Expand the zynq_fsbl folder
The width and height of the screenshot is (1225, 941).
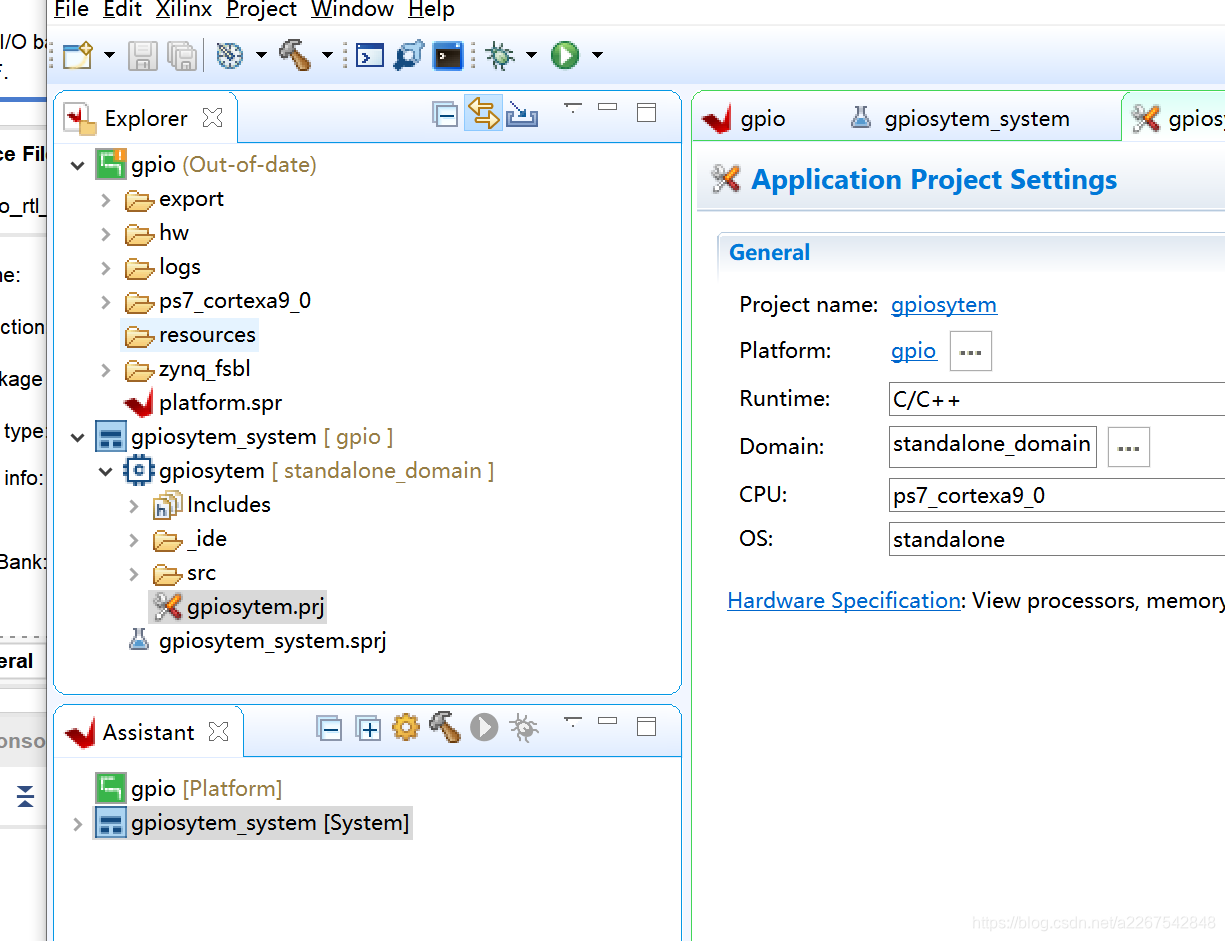point(106,370)
